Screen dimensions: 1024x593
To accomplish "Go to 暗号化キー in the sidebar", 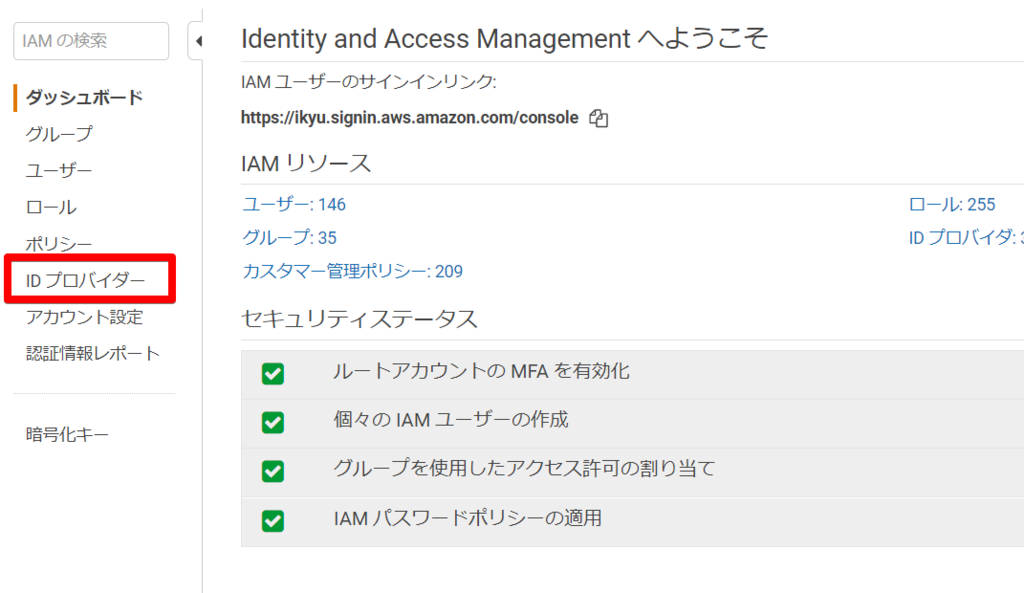I will tap(67, 435).
